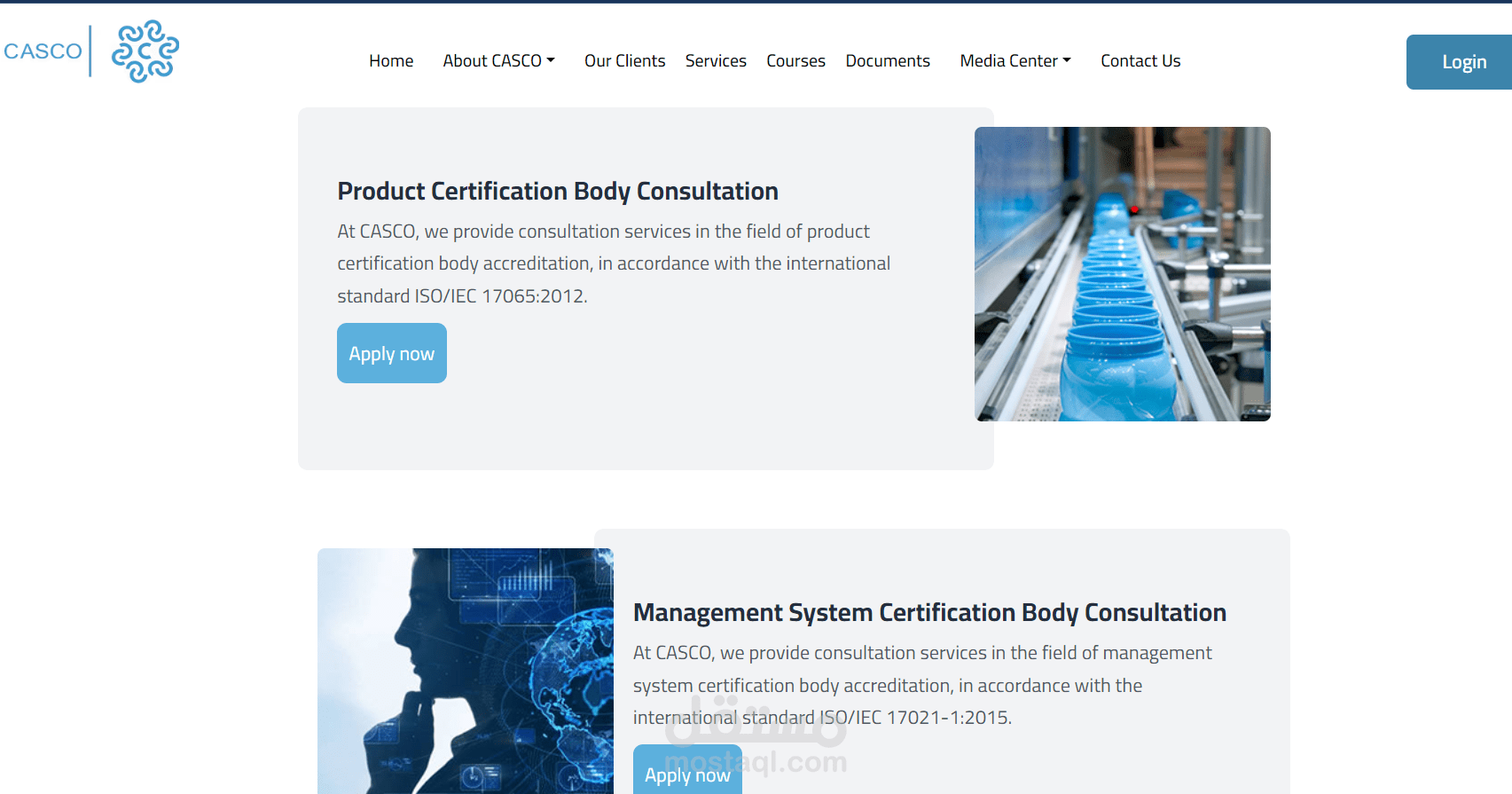Open the blue bottles conveyor image
Image resolution: width=1512 pixels, height=794 pixels.
(x=1123, y=274)
